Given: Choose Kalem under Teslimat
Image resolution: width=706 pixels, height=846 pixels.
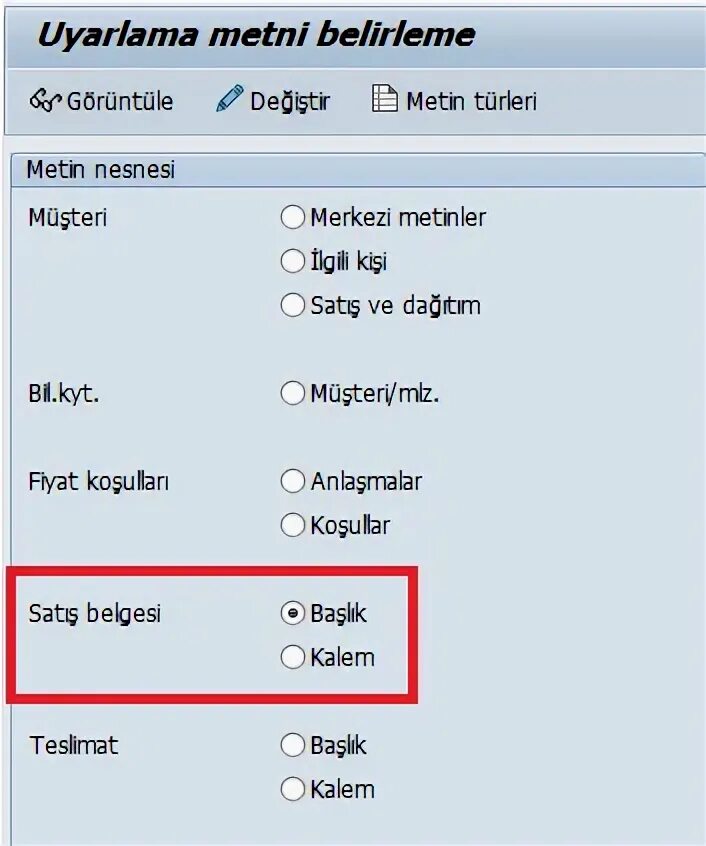Looking at the screenshot, I should coord(292,789).
